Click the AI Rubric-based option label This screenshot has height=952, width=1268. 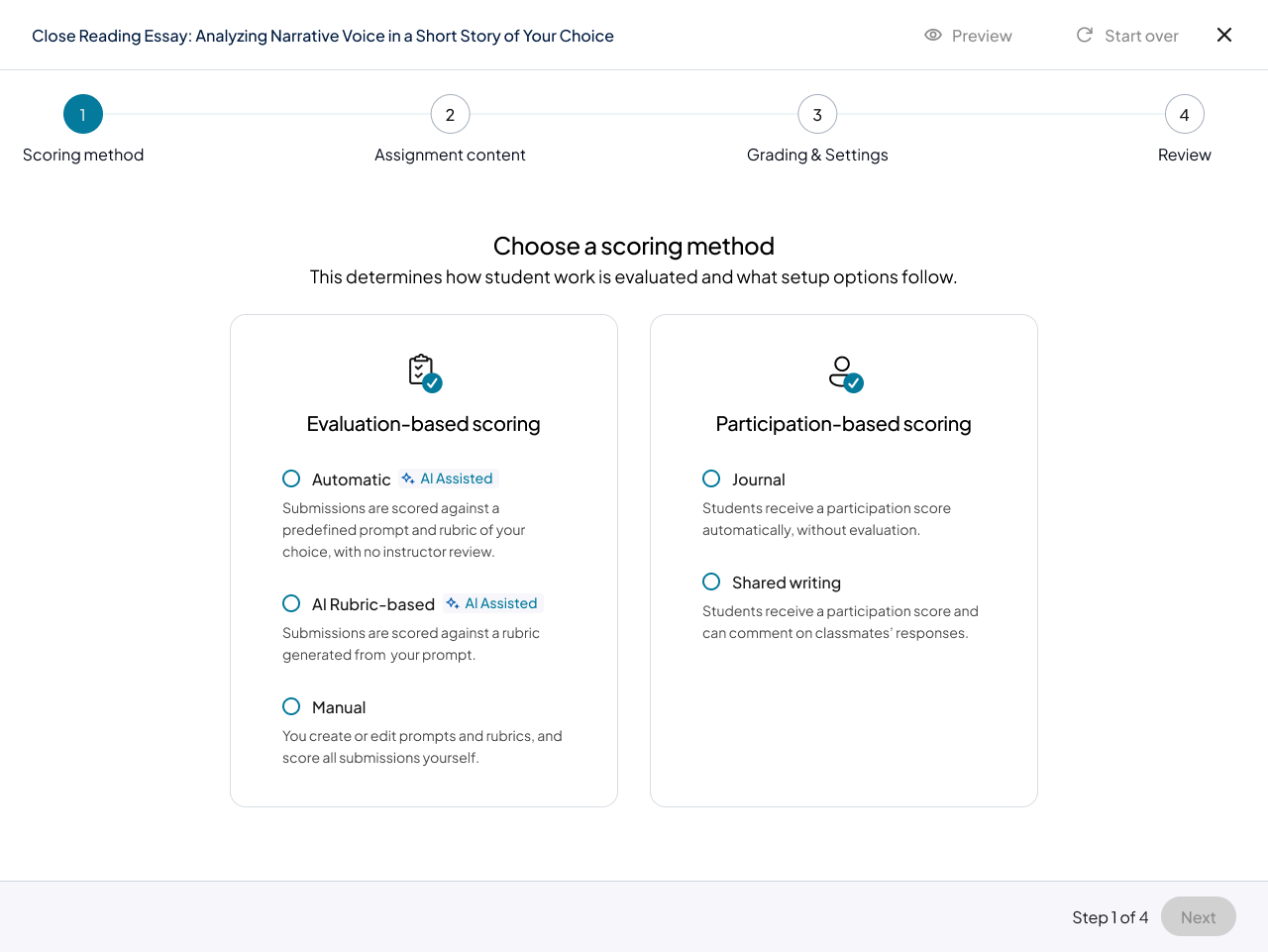pyautogui.click(x=373, y=604)
